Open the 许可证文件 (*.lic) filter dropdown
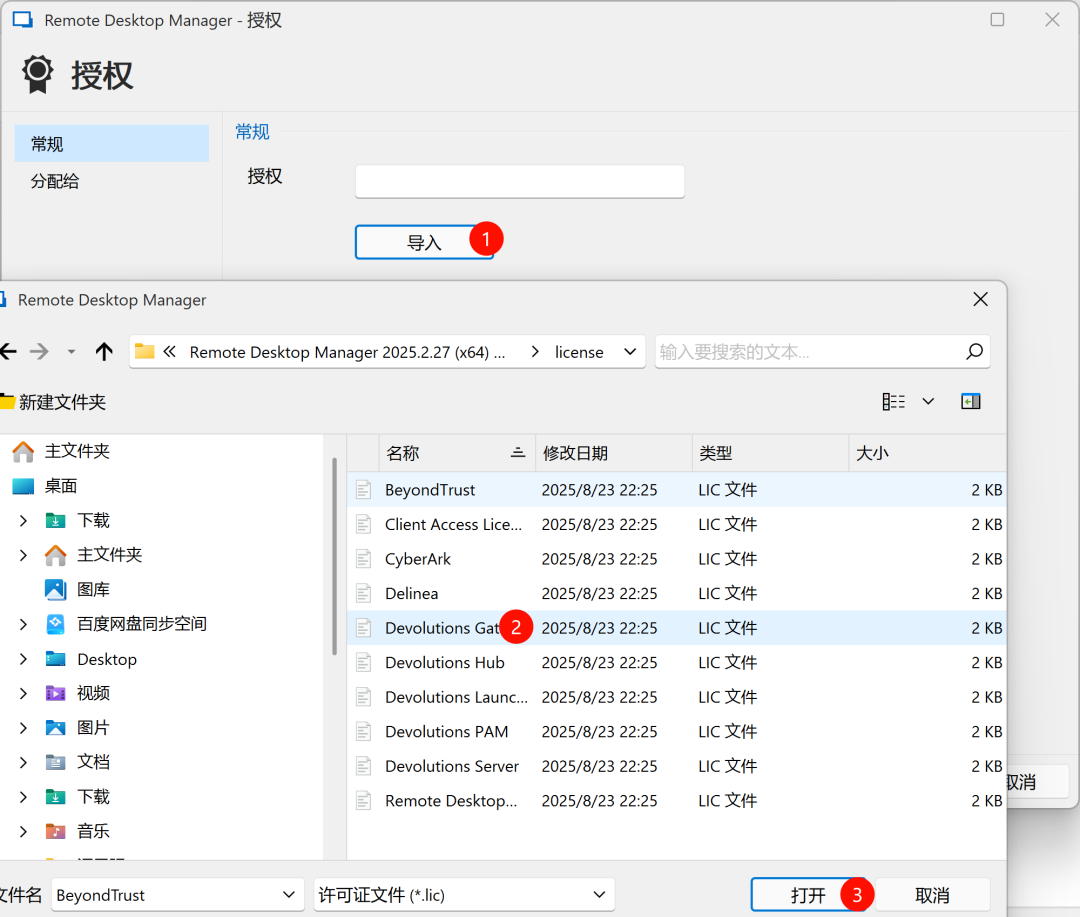 (464, 895)
